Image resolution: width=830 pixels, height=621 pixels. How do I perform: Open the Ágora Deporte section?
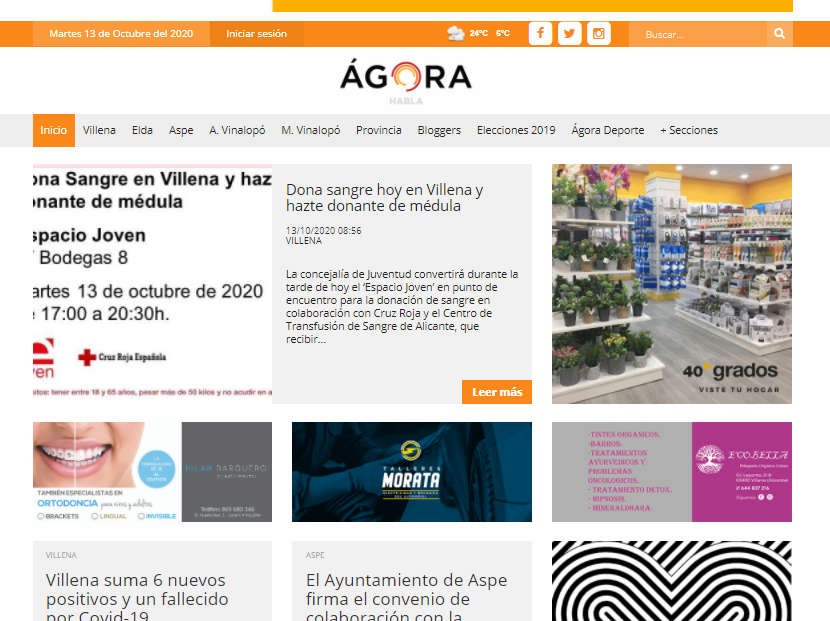pos(608,130)
